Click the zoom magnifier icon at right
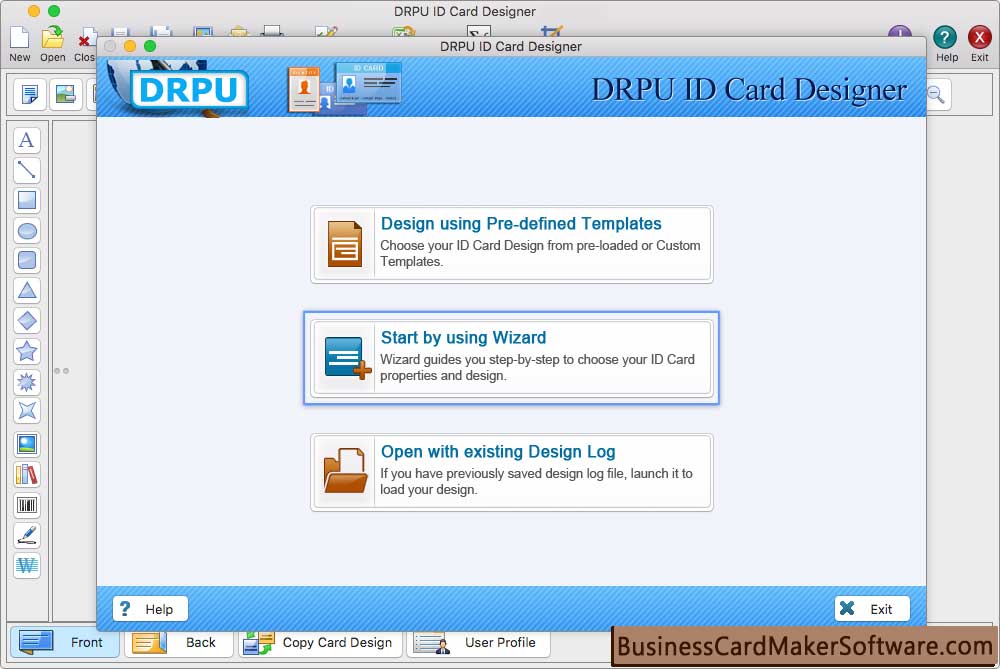Screen dimensions: 1000x669 pyautogui.click(x=938, y=94)
